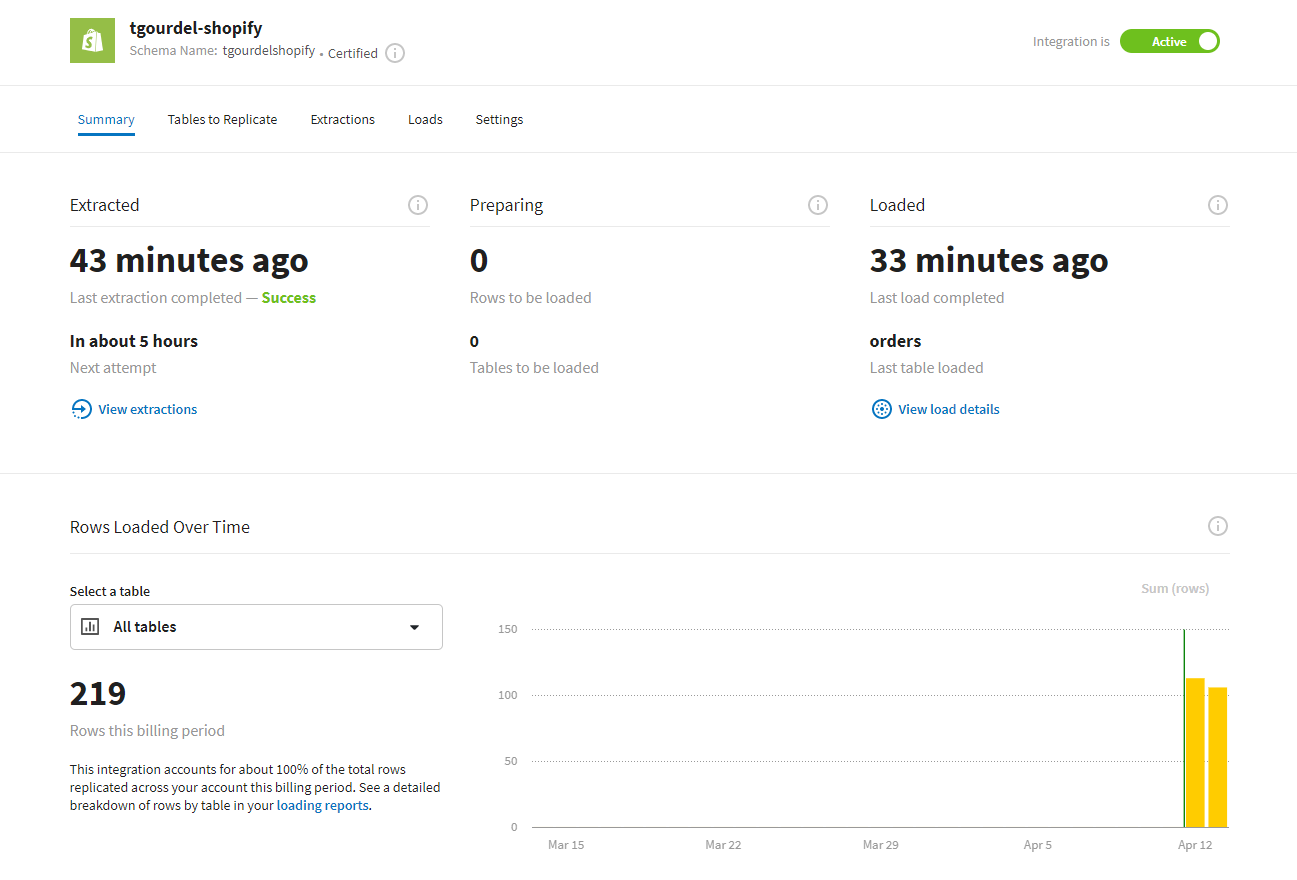Expand table selector using caret arrow
The width and height of the screenshot is (1297, 880).
coord(415,627)
